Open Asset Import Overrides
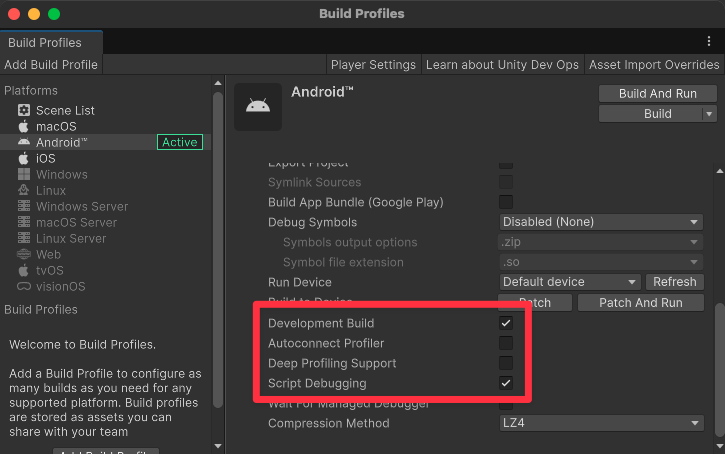 (x=654, y=65)
